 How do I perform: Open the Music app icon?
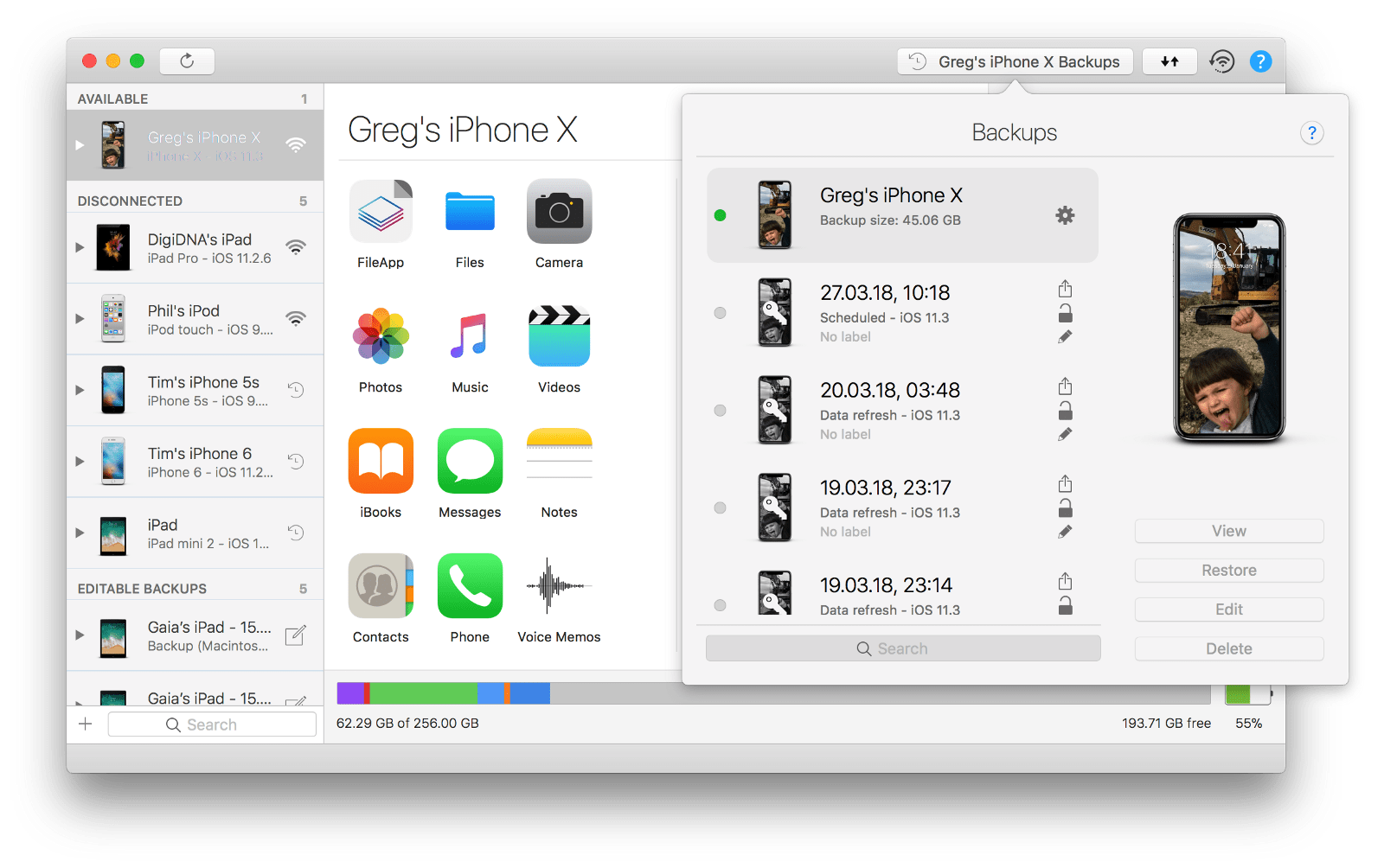pyautogui.click(x=470, y=336)
